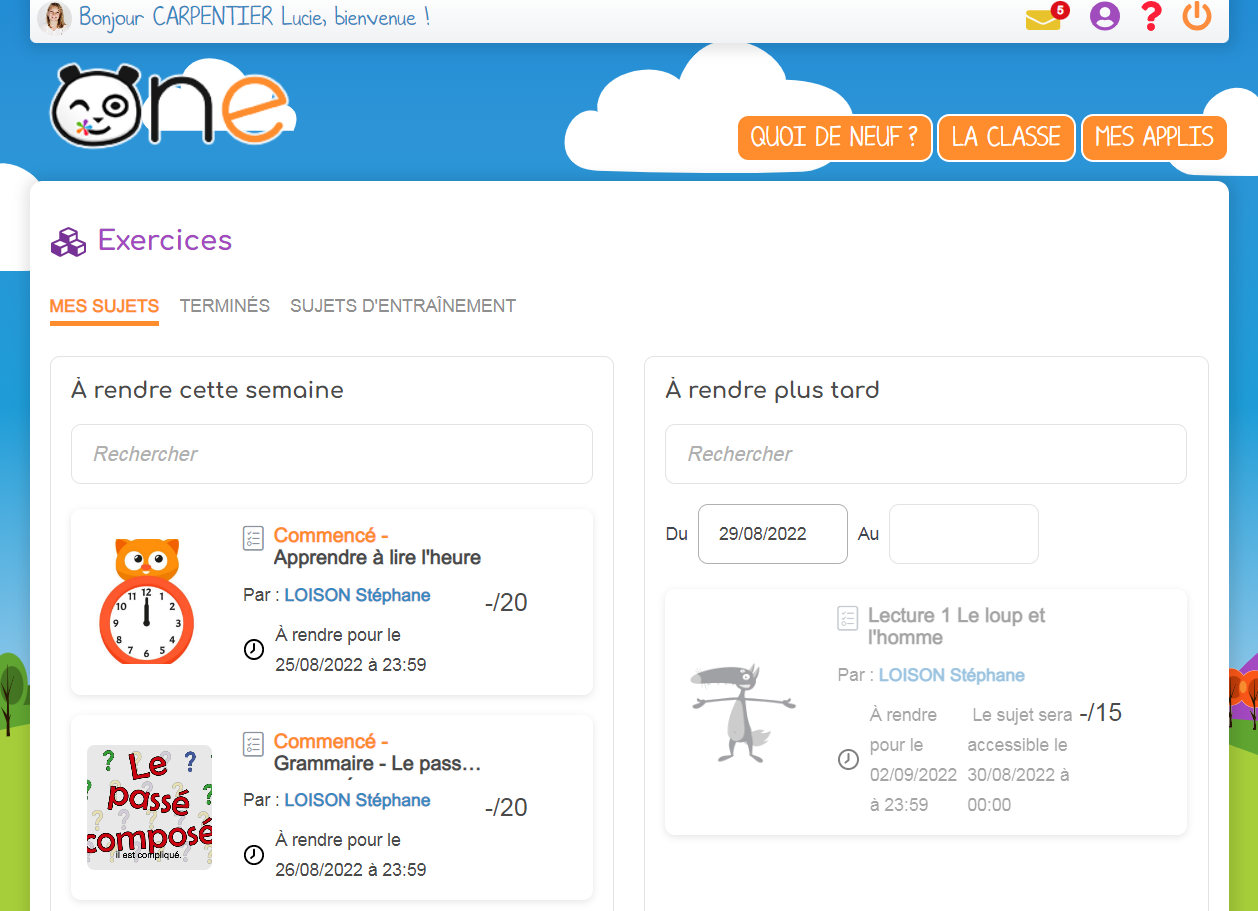The image size is (1258, 911).
Task: Click the checklist icon beside Grammaire - Le pass…
Action: coord(253,744)
